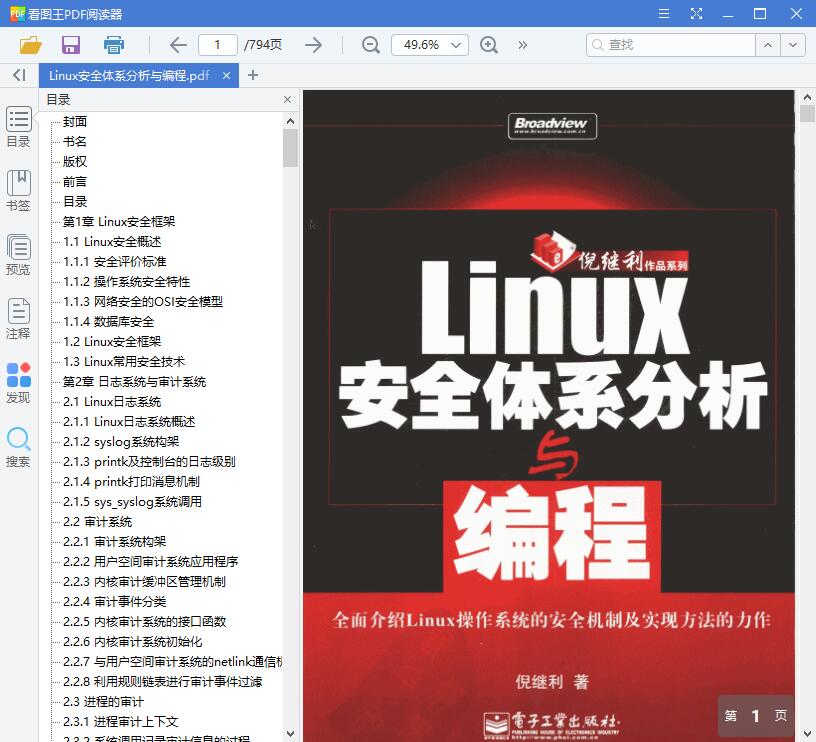Go to previous page with left arrow
The height and width of the screenshot is (742, 816).
click(x=178, y=45)
